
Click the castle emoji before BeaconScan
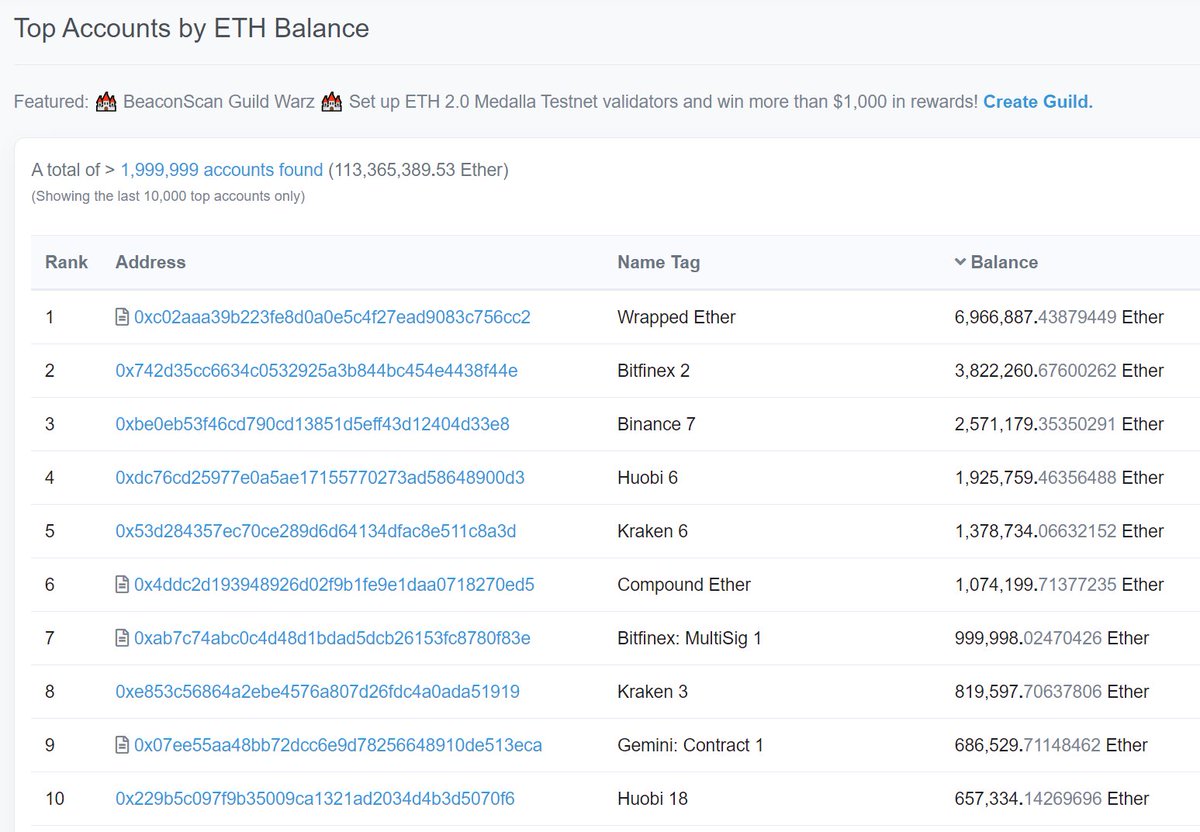coord(106,102)
